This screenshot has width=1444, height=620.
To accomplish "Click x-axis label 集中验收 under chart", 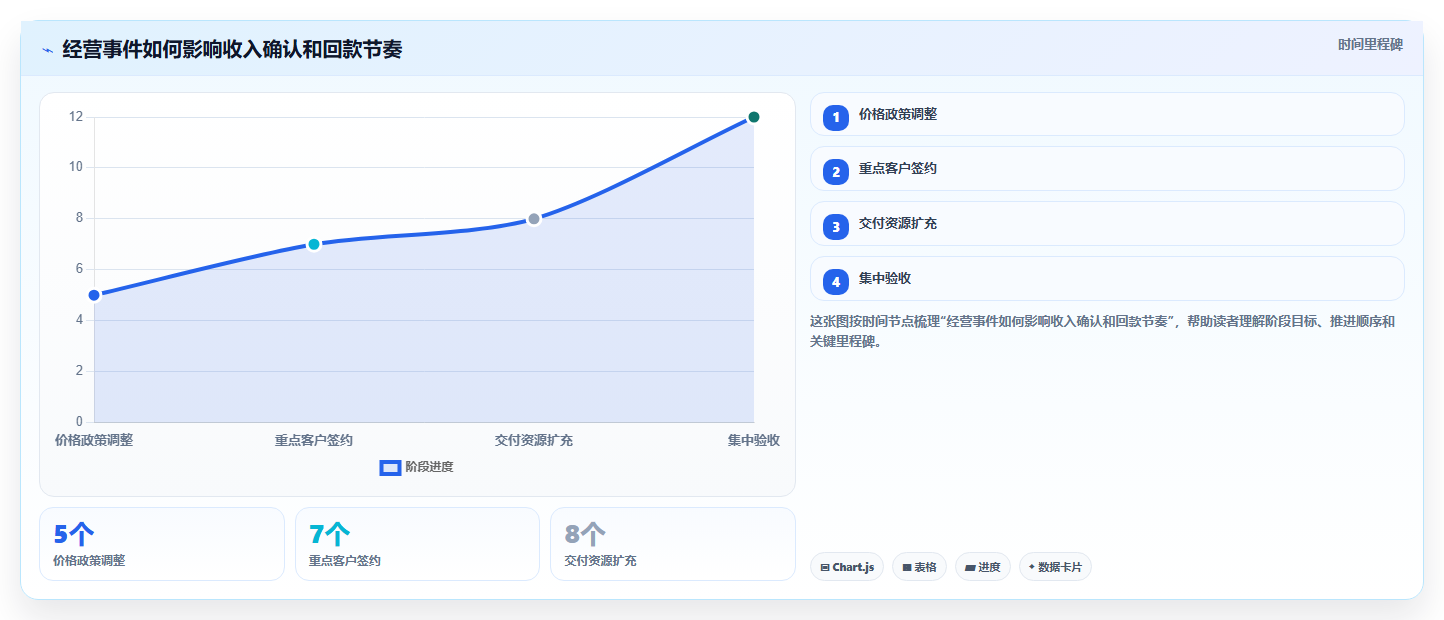I will (x=754, y=440).
